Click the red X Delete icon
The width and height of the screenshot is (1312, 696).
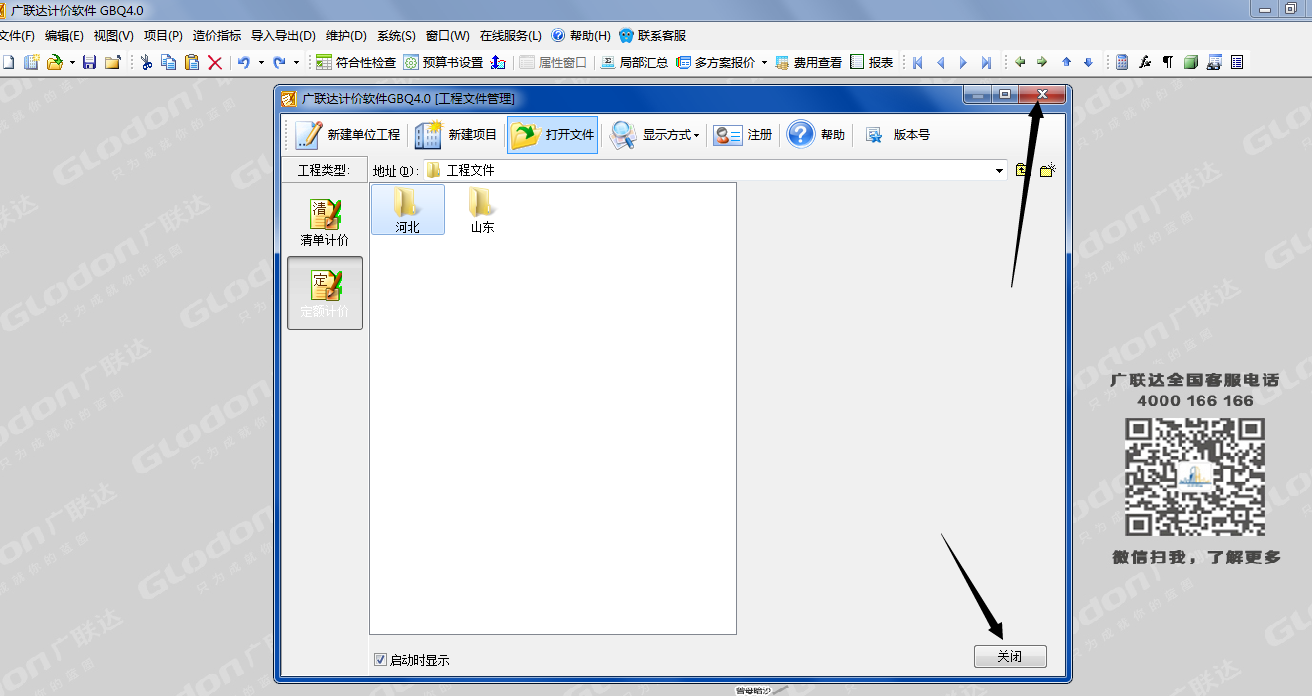pos(215,62)
